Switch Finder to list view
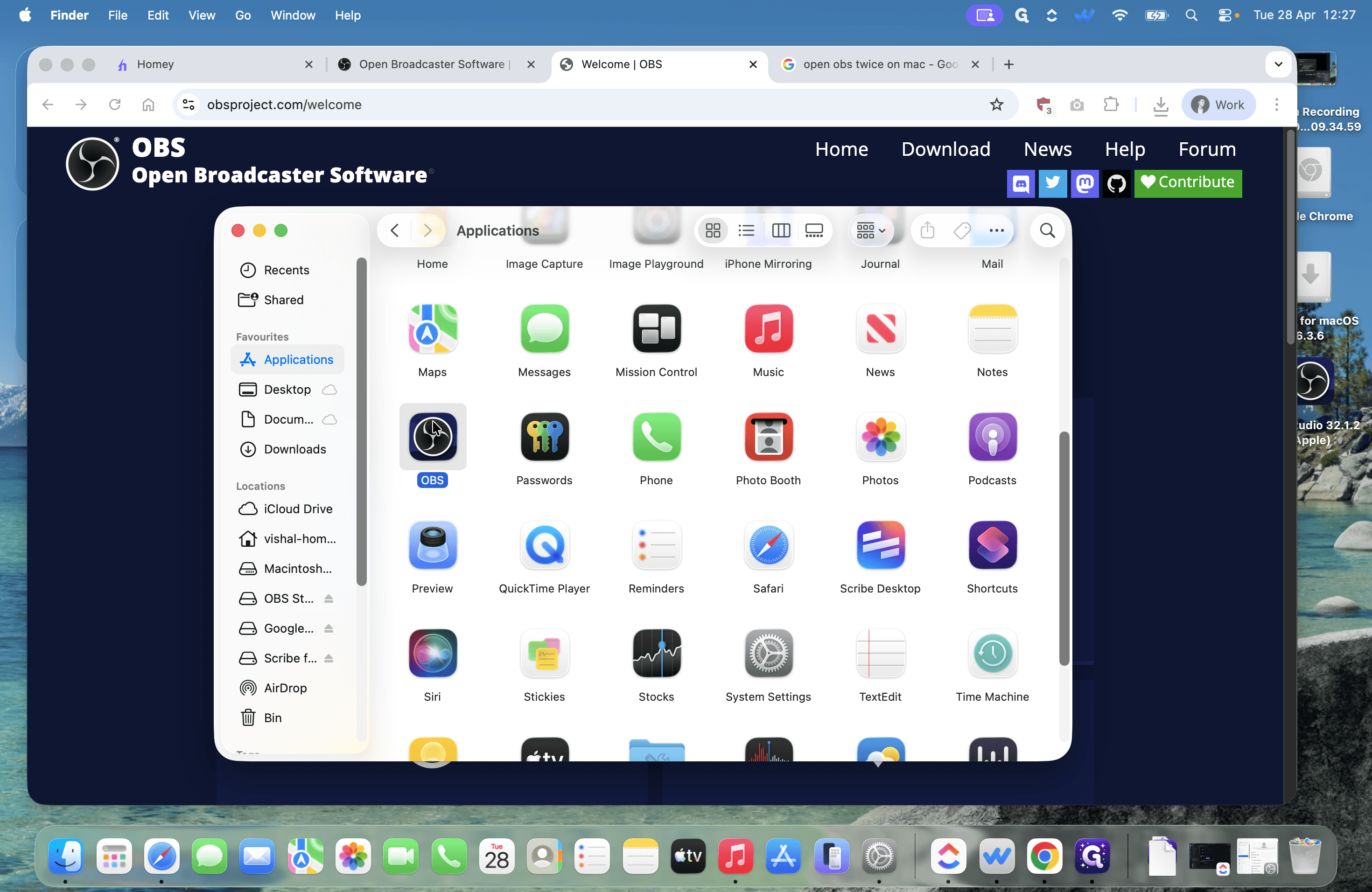Image resolution: width=1372 pixels, height=892 pixels. [746, 230]
